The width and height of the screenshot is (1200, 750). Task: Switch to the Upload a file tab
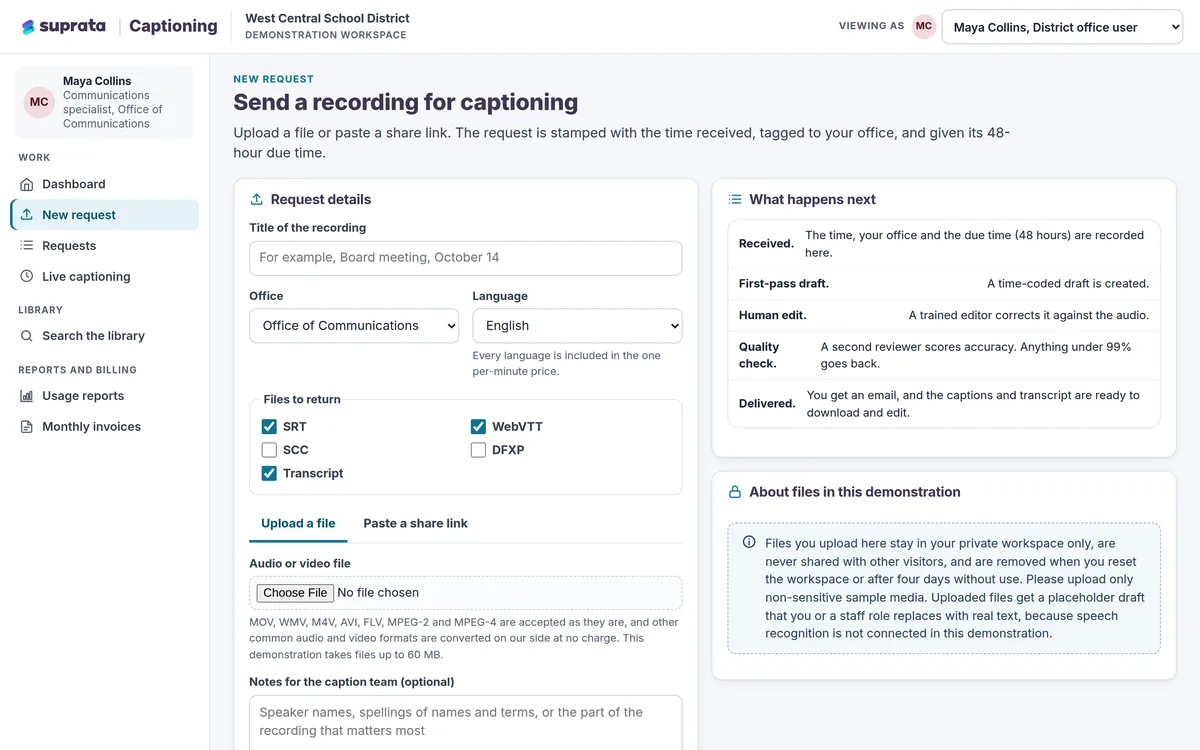pos(298,523)
